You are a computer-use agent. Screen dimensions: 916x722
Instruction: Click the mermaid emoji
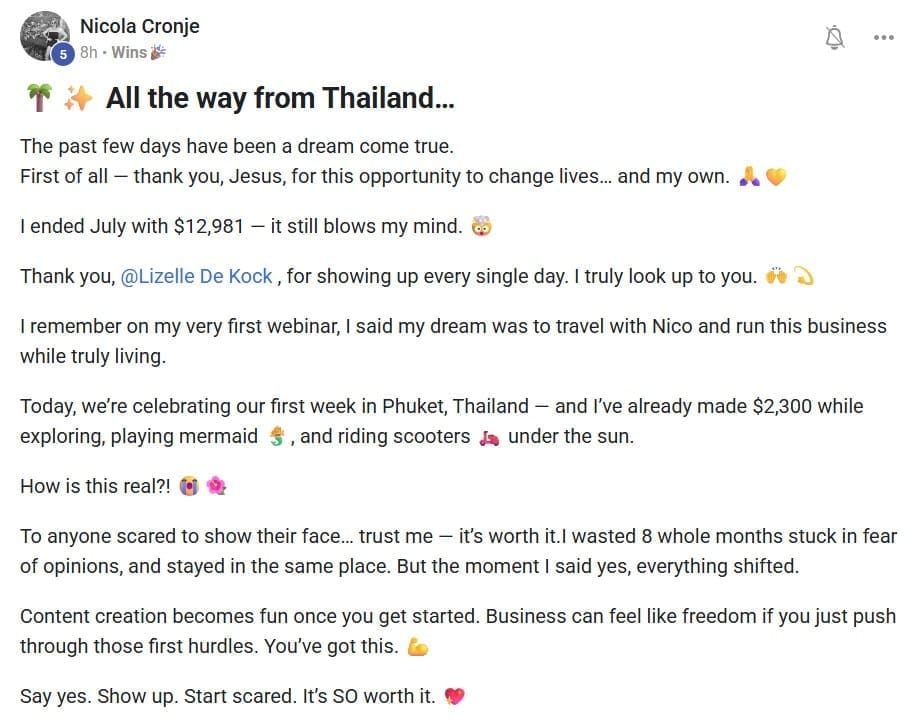click(x=277, y=436)
